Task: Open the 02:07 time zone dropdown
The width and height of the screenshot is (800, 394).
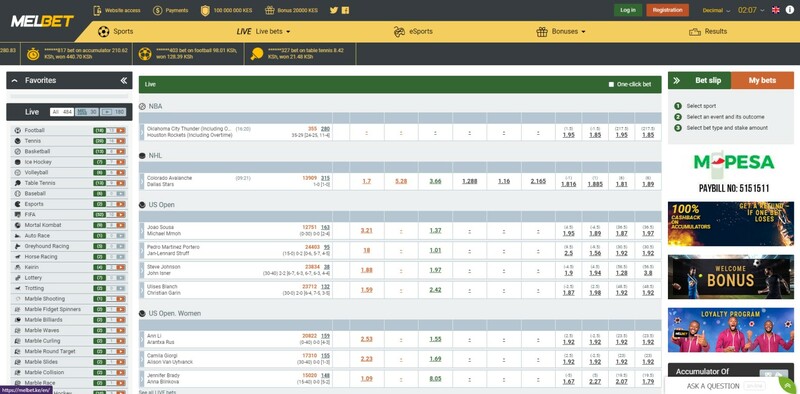Action: point(751,10)
